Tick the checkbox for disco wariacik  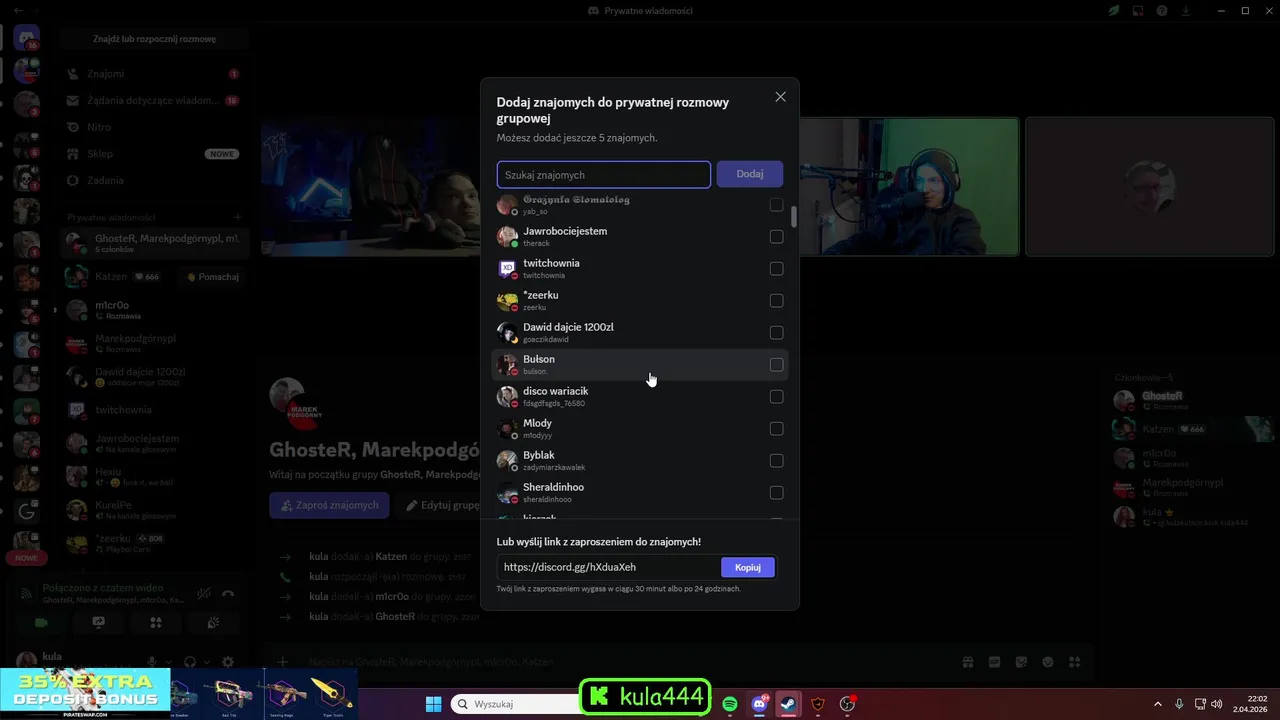tap(776, 397)
